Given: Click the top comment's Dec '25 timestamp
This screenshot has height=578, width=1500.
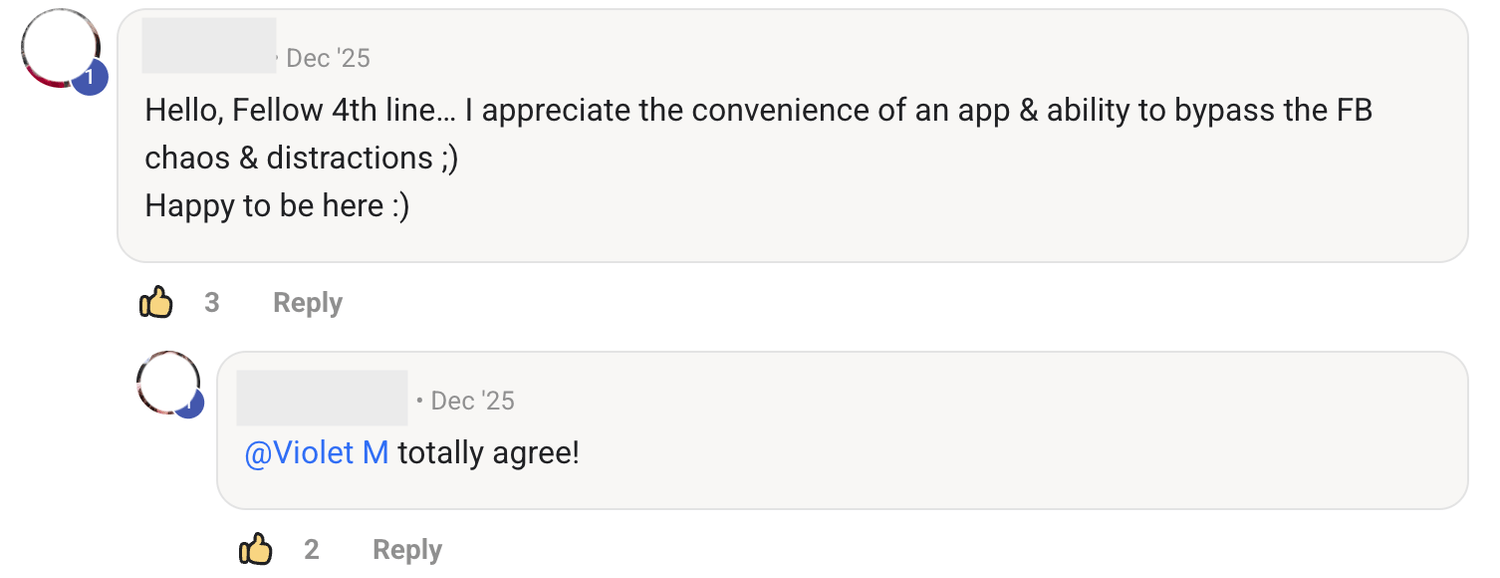Looking at the screenshot, I should pyautogui.click(x=328, y=58).
